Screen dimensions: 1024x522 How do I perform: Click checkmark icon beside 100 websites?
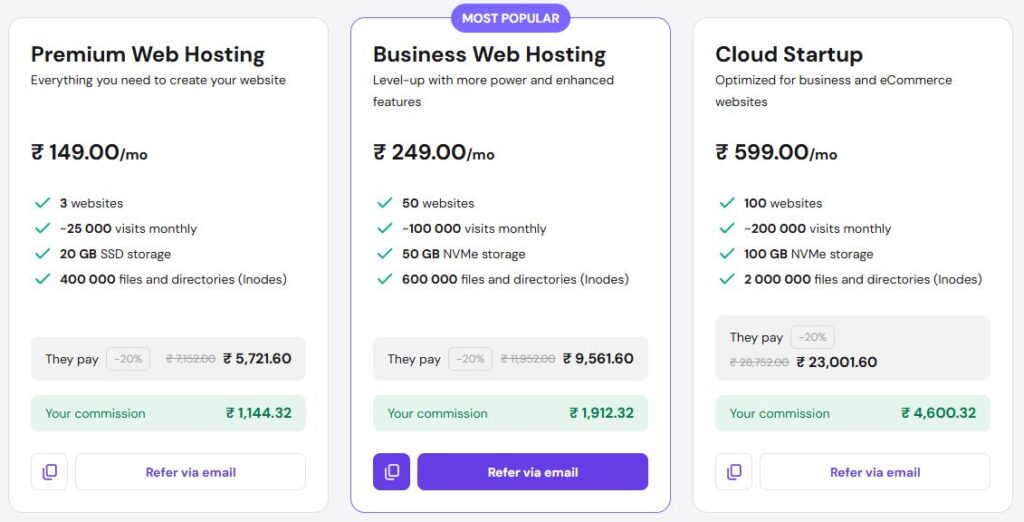(x=727, y=203)
